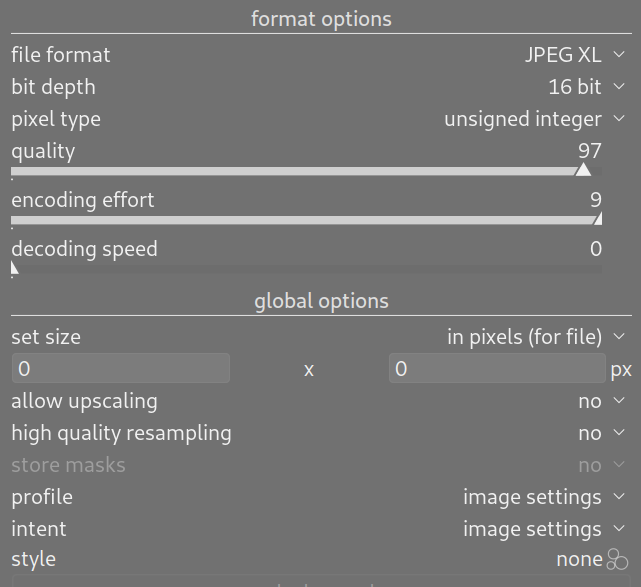The width and height of the screenshot is (641, 587).
Task: Click the style picker icon
Action: [x=618, y=560]
